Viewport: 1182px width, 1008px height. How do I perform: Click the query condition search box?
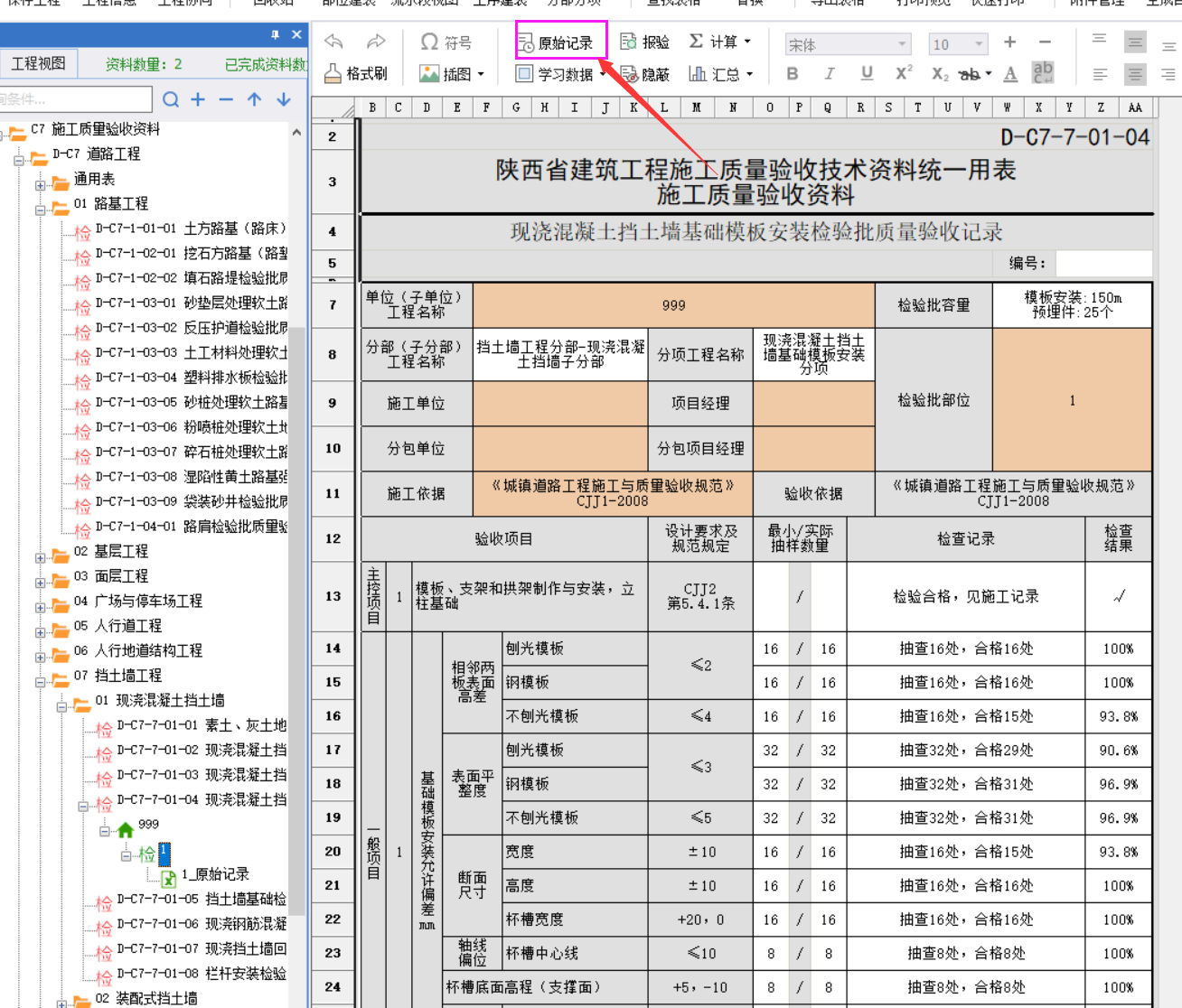(x=76, y=99)
